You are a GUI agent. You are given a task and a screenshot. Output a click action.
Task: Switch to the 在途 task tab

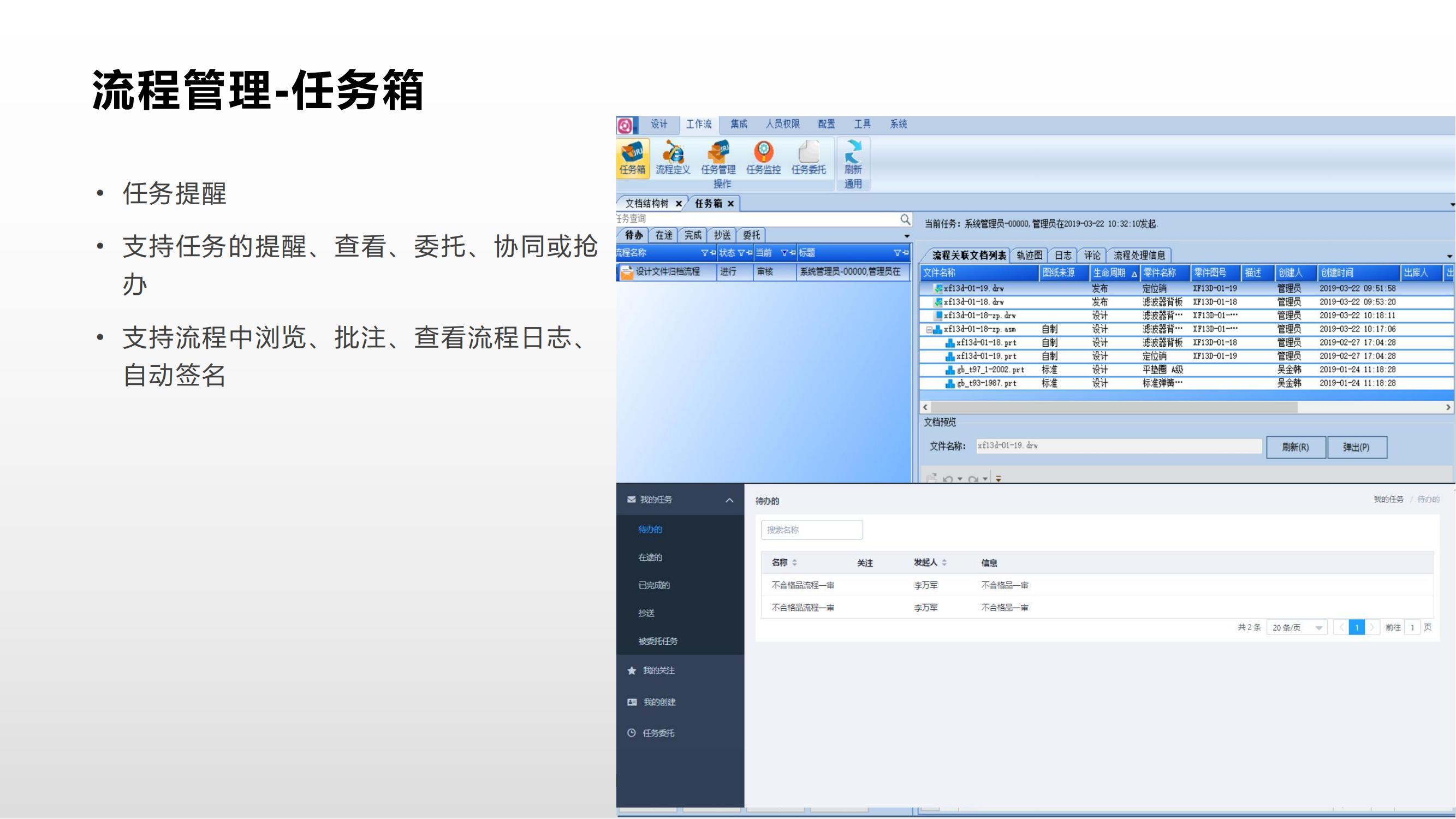(663, 235)
